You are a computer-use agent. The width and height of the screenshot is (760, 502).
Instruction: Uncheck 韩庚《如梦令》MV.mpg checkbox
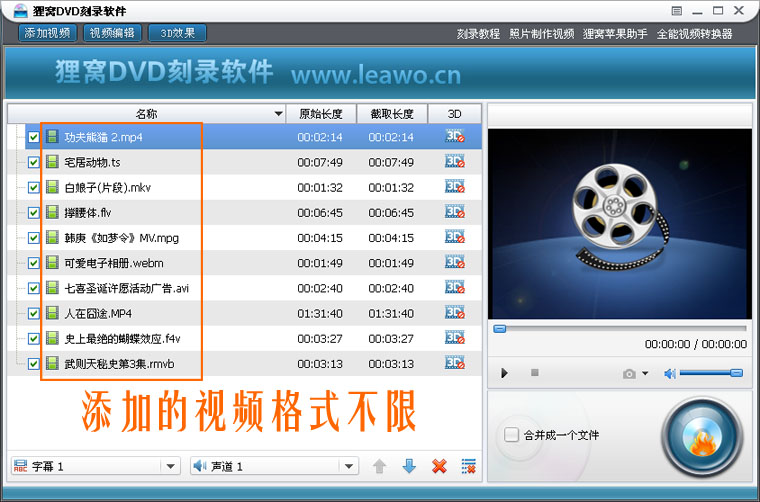33,238
